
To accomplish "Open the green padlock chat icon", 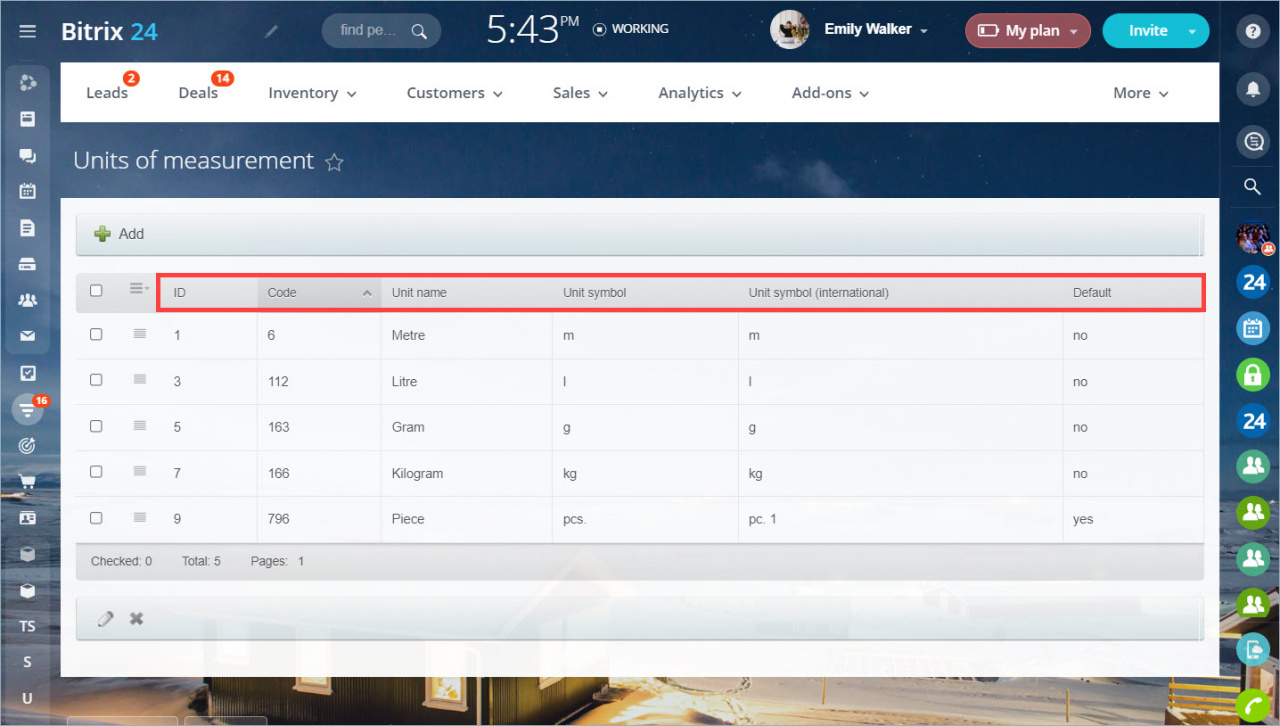I will [x=1253, y=375].
